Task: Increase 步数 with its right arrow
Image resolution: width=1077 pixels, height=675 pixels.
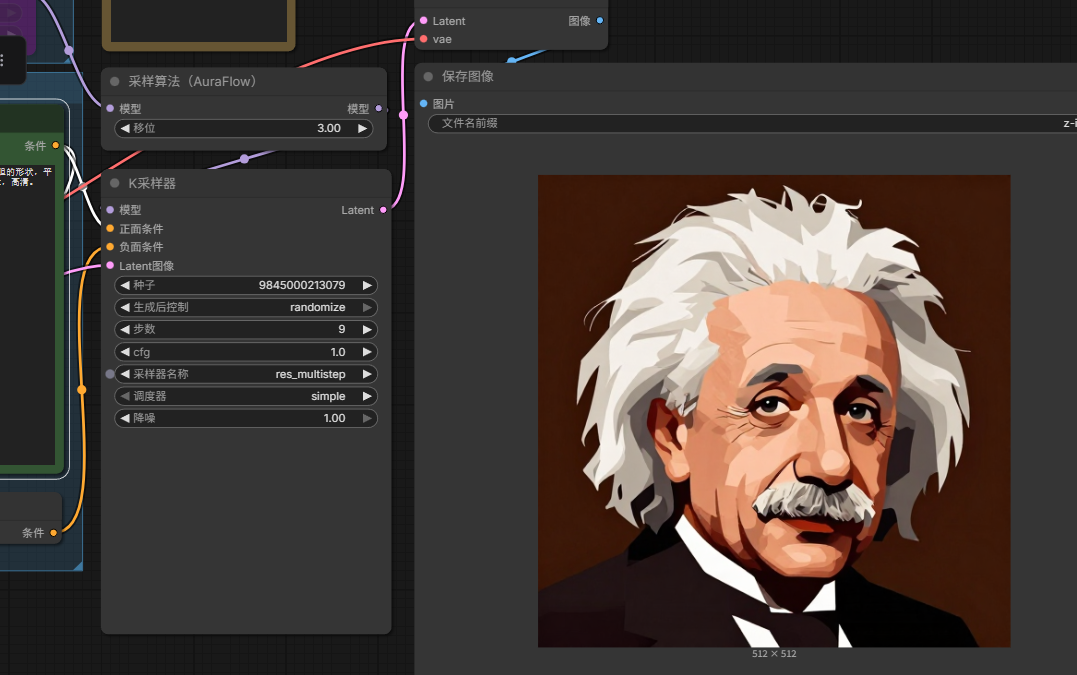Action: 367,329
